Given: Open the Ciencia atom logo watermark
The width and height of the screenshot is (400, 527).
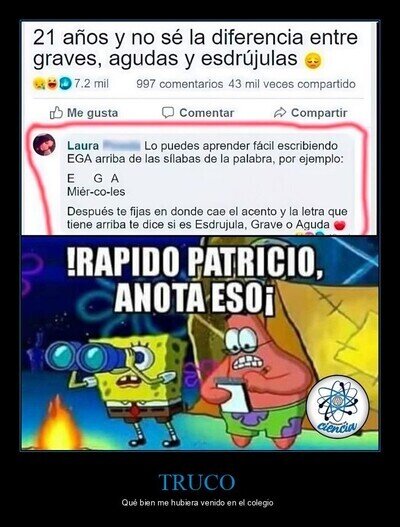Looking at the screenshot, I should point(337,407).
